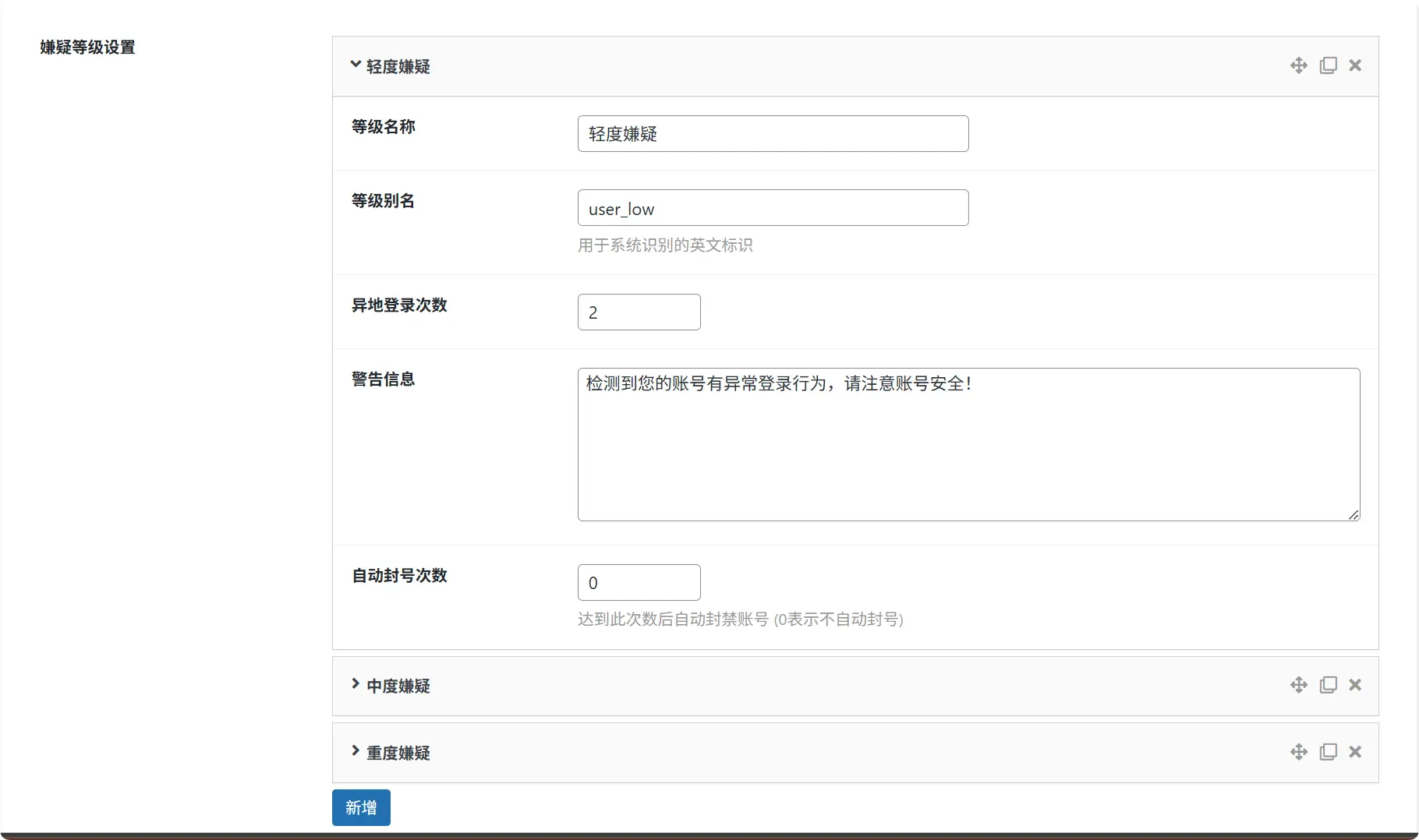Viewport: 1419px width, 840px height.
Task: Click the 警告信息 textarea resize grip
Action: pyautogui.click(x=1354, y=515)
